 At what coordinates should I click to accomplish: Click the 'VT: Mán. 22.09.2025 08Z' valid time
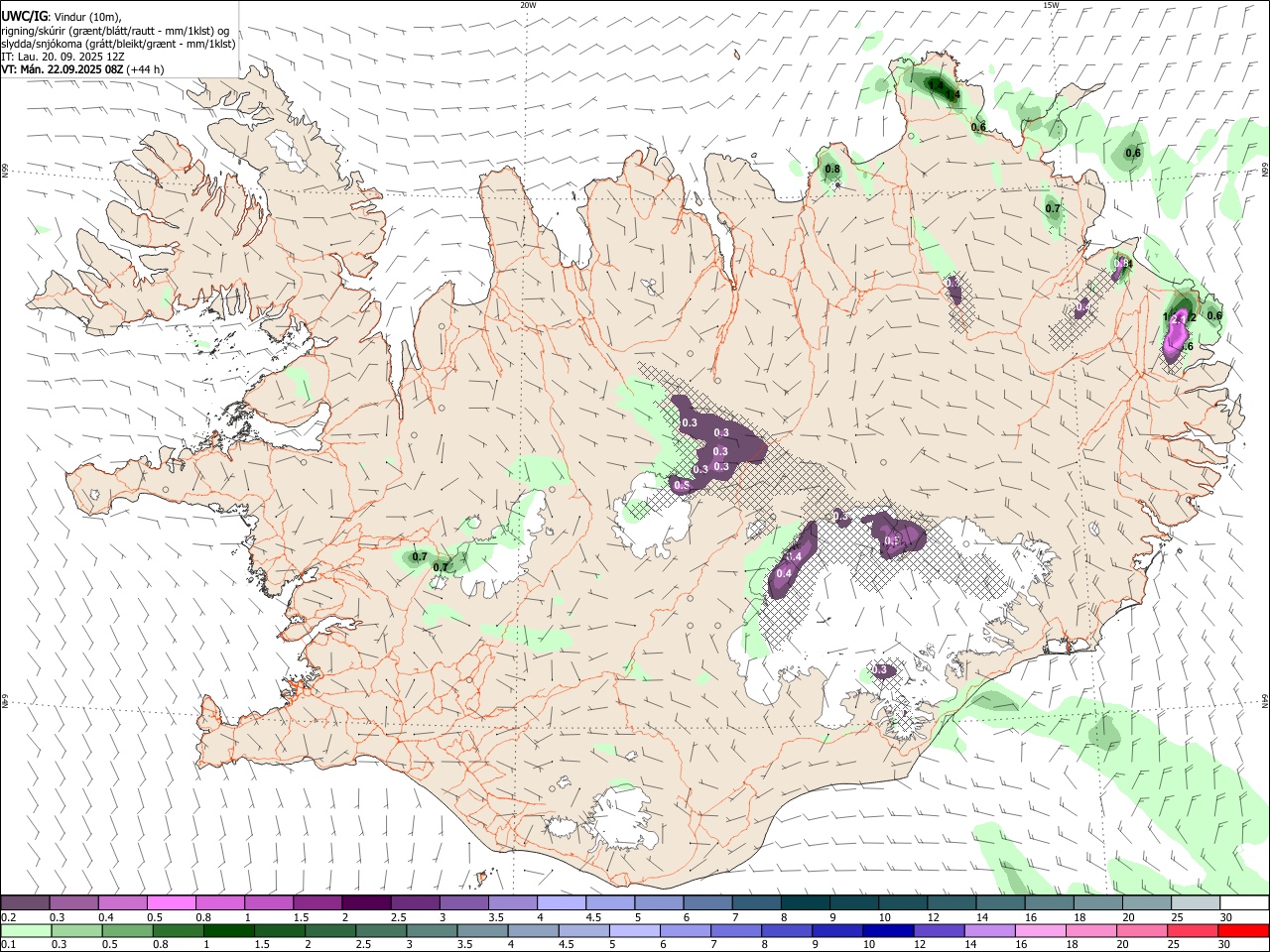[x=62, y=69]
